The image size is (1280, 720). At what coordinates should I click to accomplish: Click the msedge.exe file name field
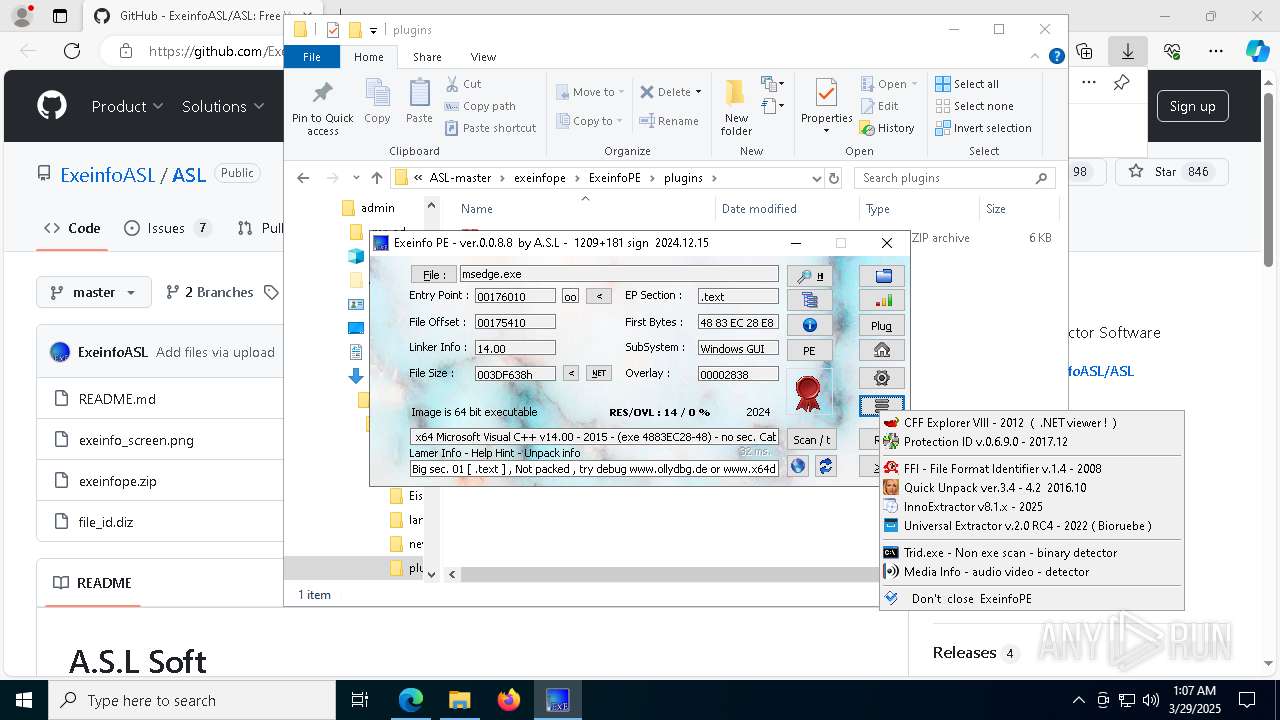tap(618, 274)
